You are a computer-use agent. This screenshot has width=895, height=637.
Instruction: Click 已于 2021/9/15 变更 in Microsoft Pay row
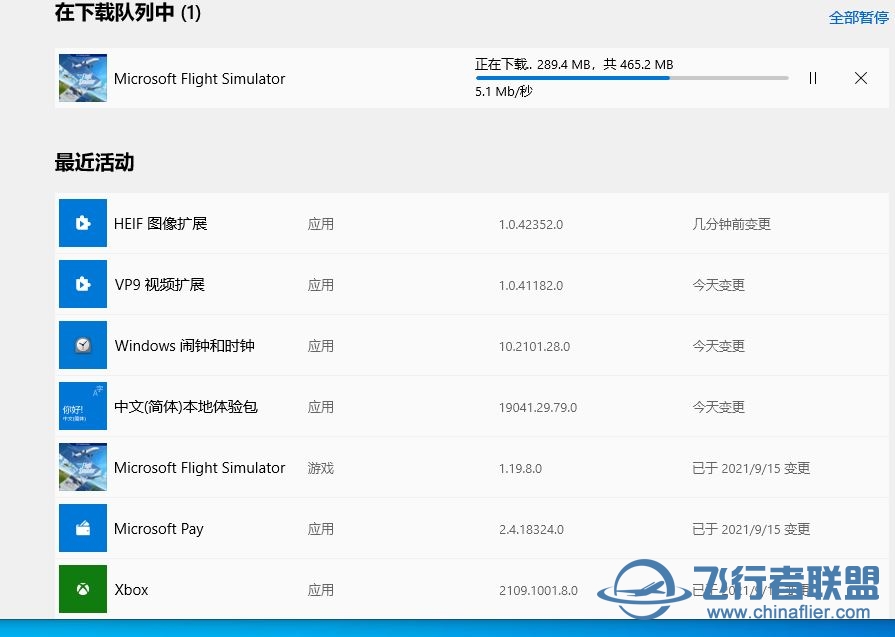tap(751, 530)
